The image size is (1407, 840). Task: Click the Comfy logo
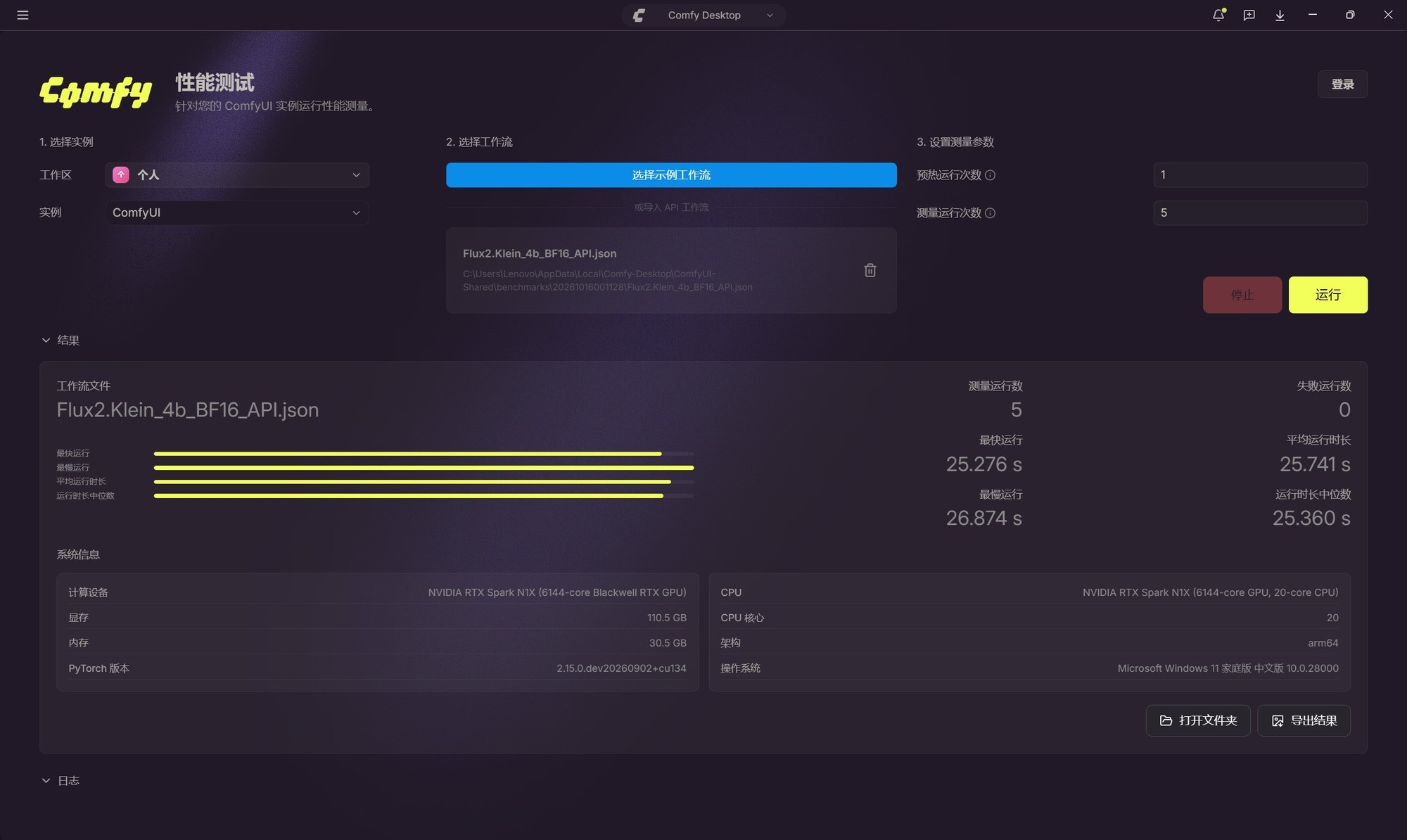pyautogui.click(x=96, y=92)
